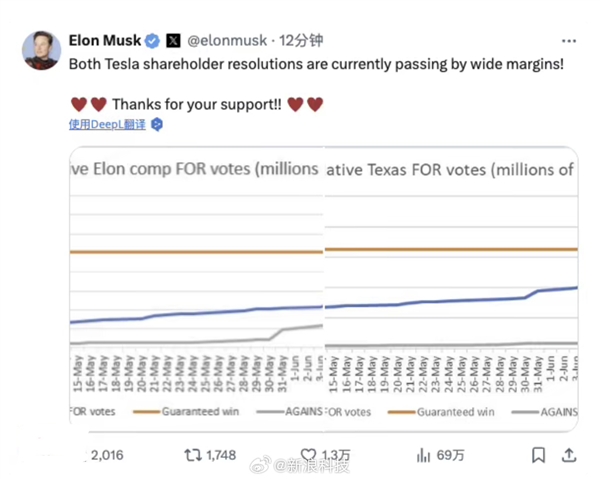Repost the tweet via retweet icon
The image size is (600, 479).
192,455
